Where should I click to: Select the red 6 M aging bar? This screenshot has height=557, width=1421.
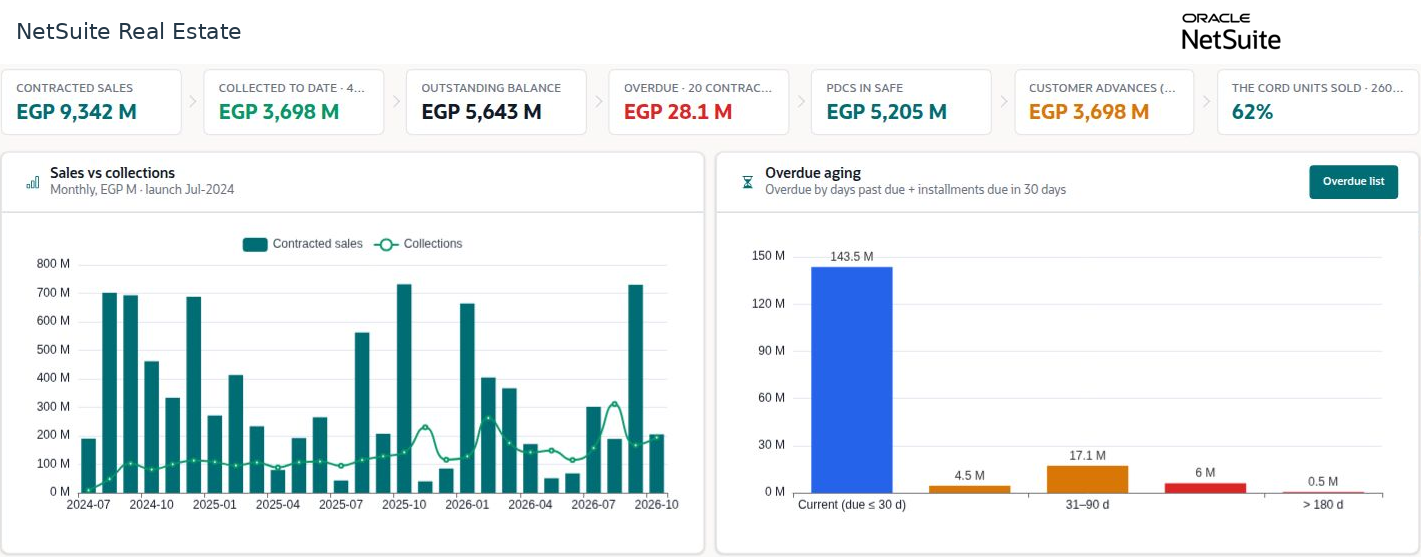(1206, 487)
